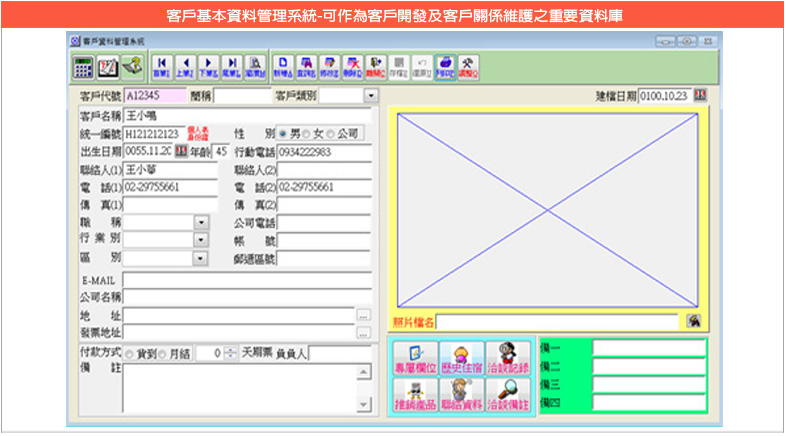The height and width of the screenshot is (436, 786).
Task: Click the printer icon in the toolbar
Action: pyautogui.click(x=445, y=67)
